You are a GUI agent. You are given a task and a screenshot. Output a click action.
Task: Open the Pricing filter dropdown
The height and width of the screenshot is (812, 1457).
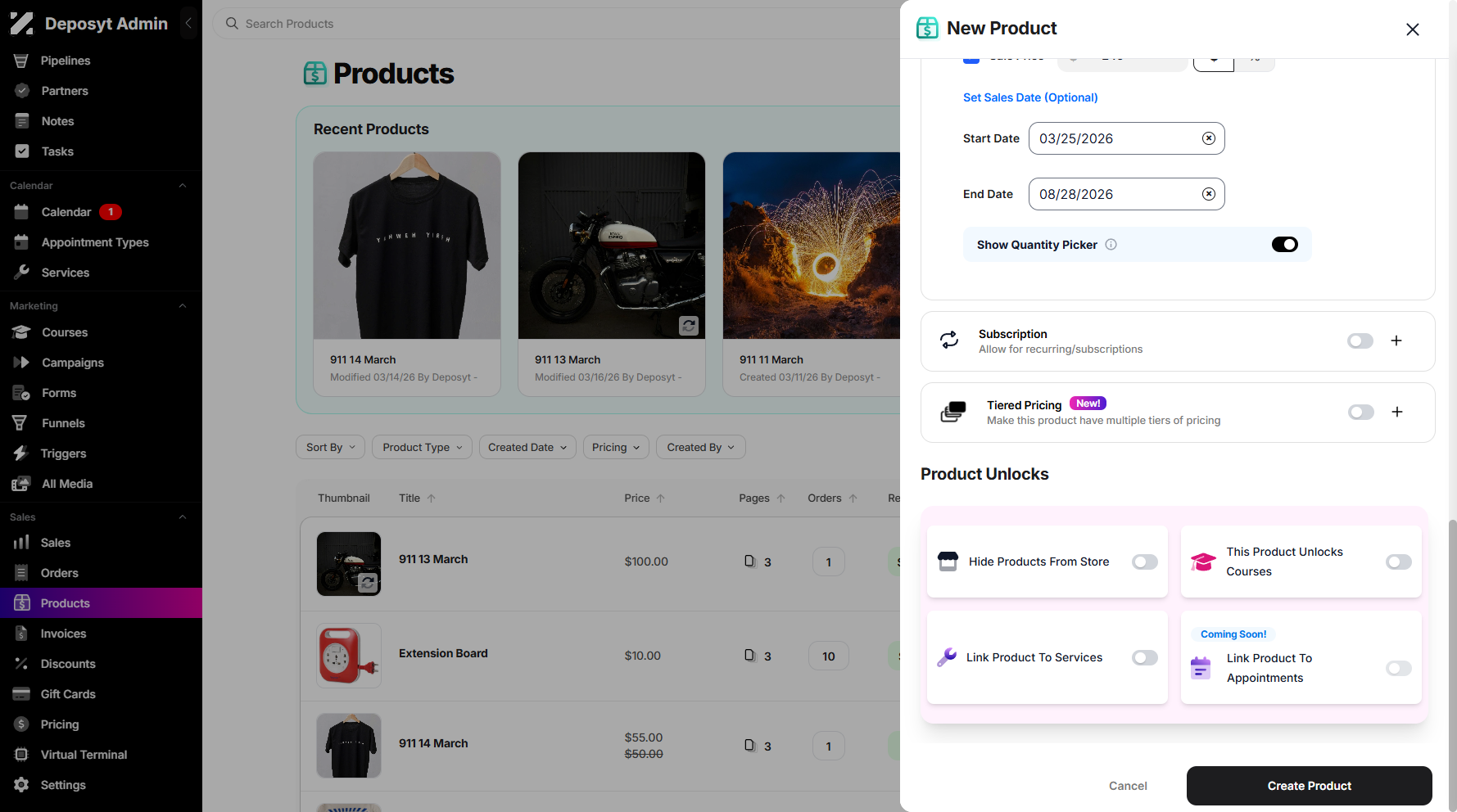[616, 447]
